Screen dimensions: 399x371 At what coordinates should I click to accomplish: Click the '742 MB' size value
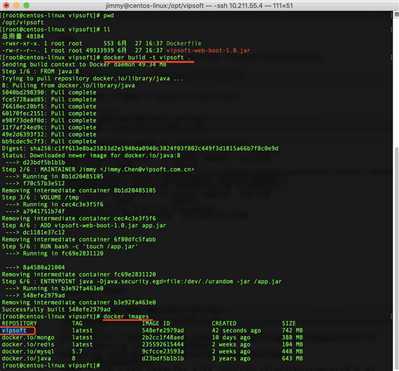[x=292, y=330]
